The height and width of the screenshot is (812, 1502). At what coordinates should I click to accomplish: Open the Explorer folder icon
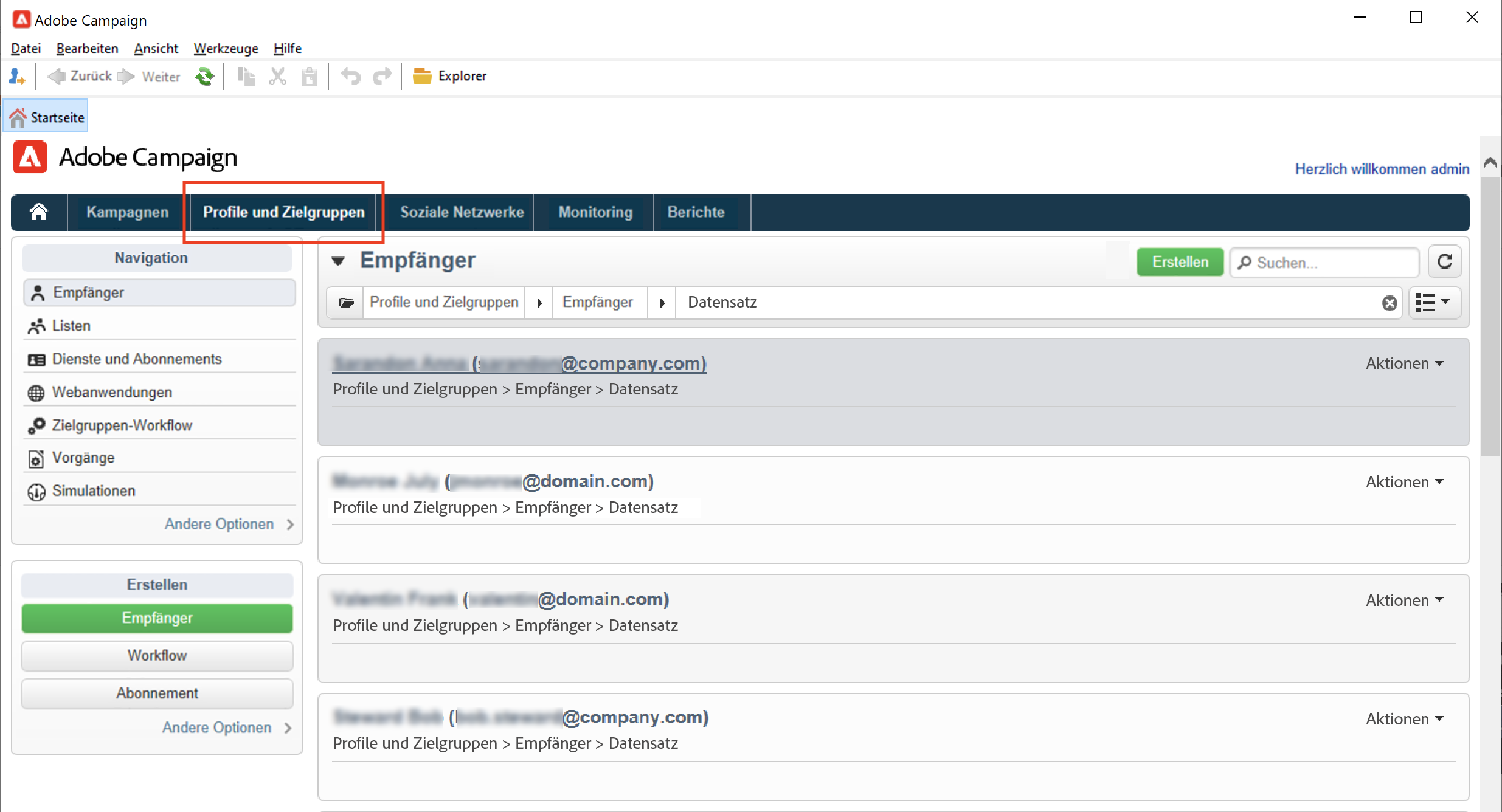pyautogui.click(x=422, y=76)
